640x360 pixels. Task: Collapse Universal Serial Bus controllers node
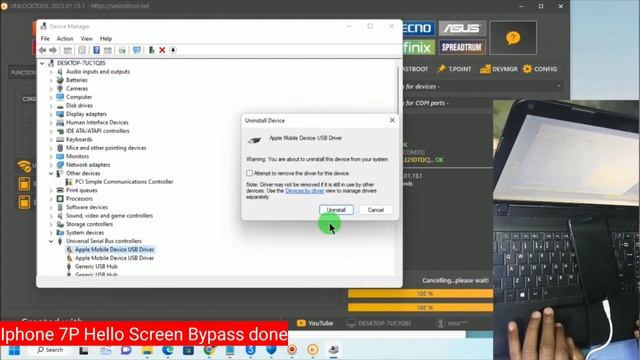click(x=51, y=241)
